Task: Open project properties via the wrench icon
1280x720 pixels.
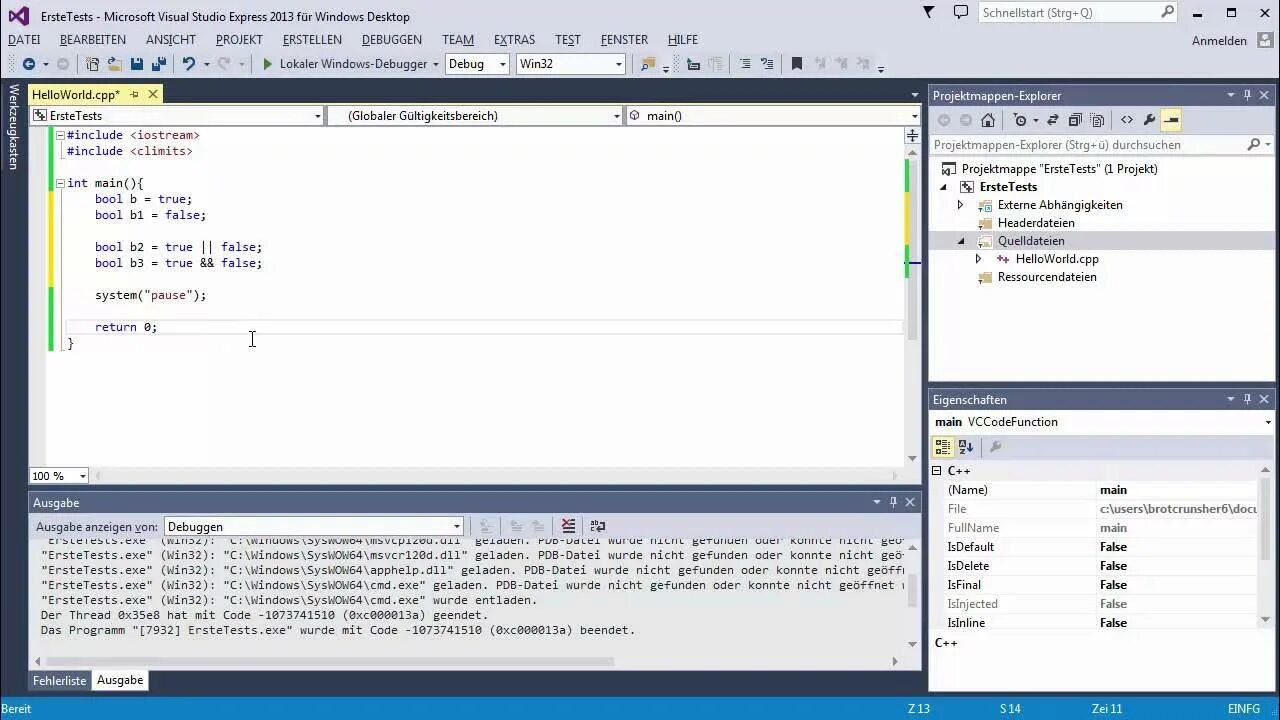Action: pos(1149,120)
